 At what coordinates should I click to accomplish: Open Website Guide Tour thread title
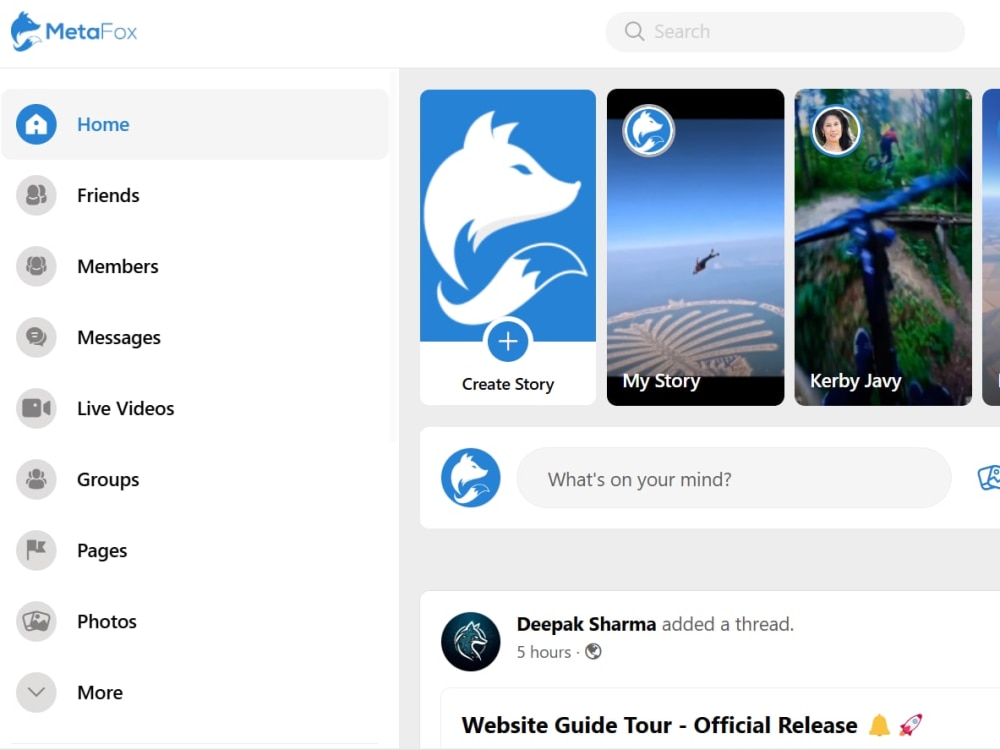click(x=659, y=725)
